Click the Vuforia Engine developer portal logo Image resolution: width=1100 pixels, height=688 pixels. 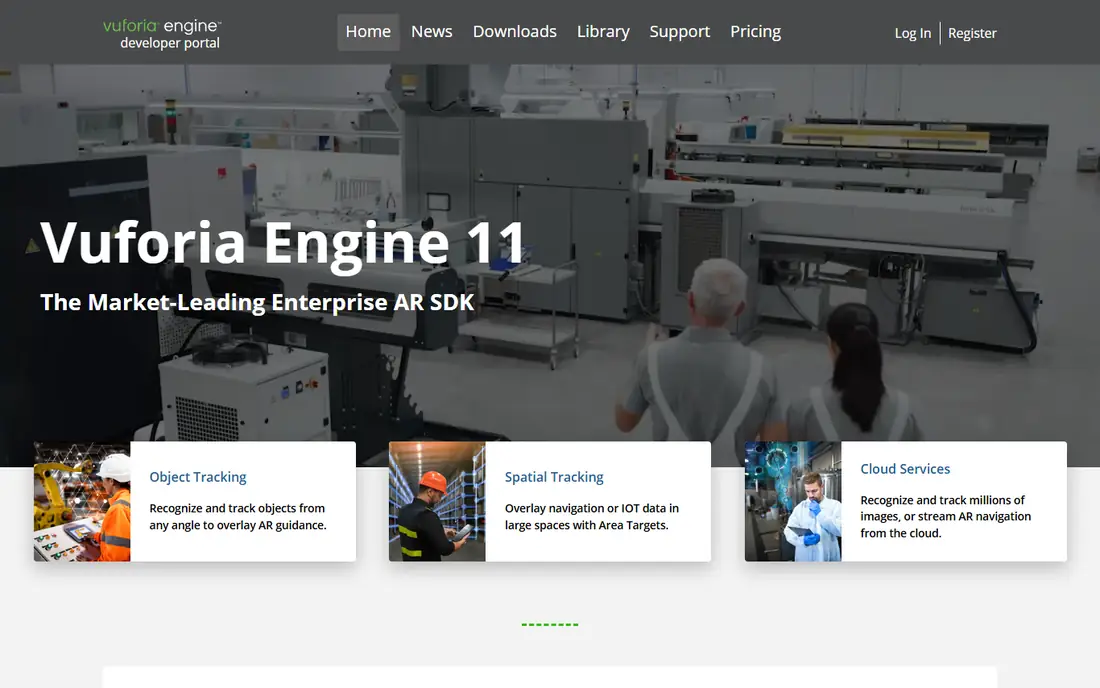pyautogui.click(x=162, y=34)
